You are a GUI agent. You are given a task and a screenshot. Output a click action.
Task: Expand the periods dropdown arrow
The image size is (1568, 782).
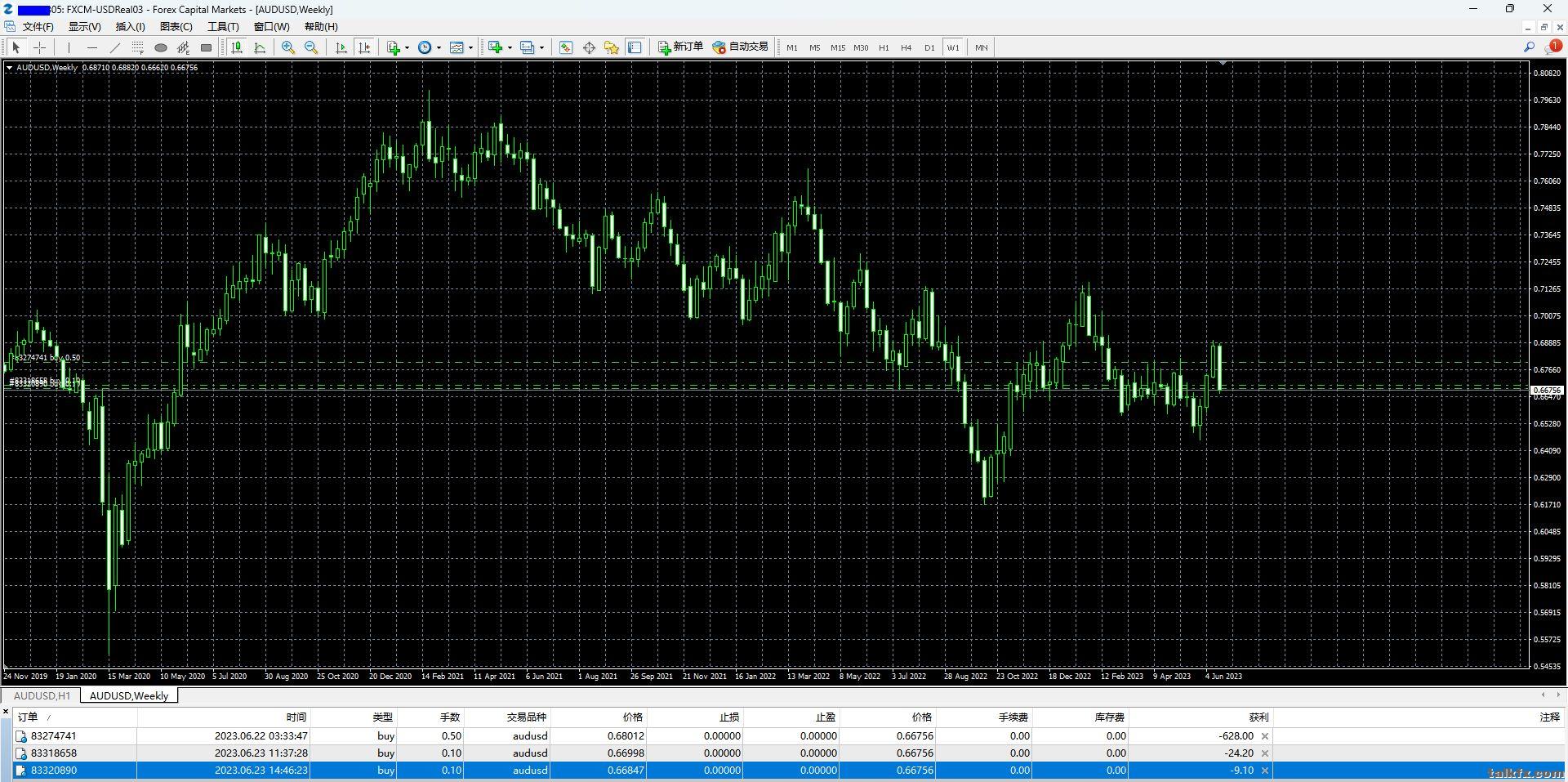coord(439,47)
